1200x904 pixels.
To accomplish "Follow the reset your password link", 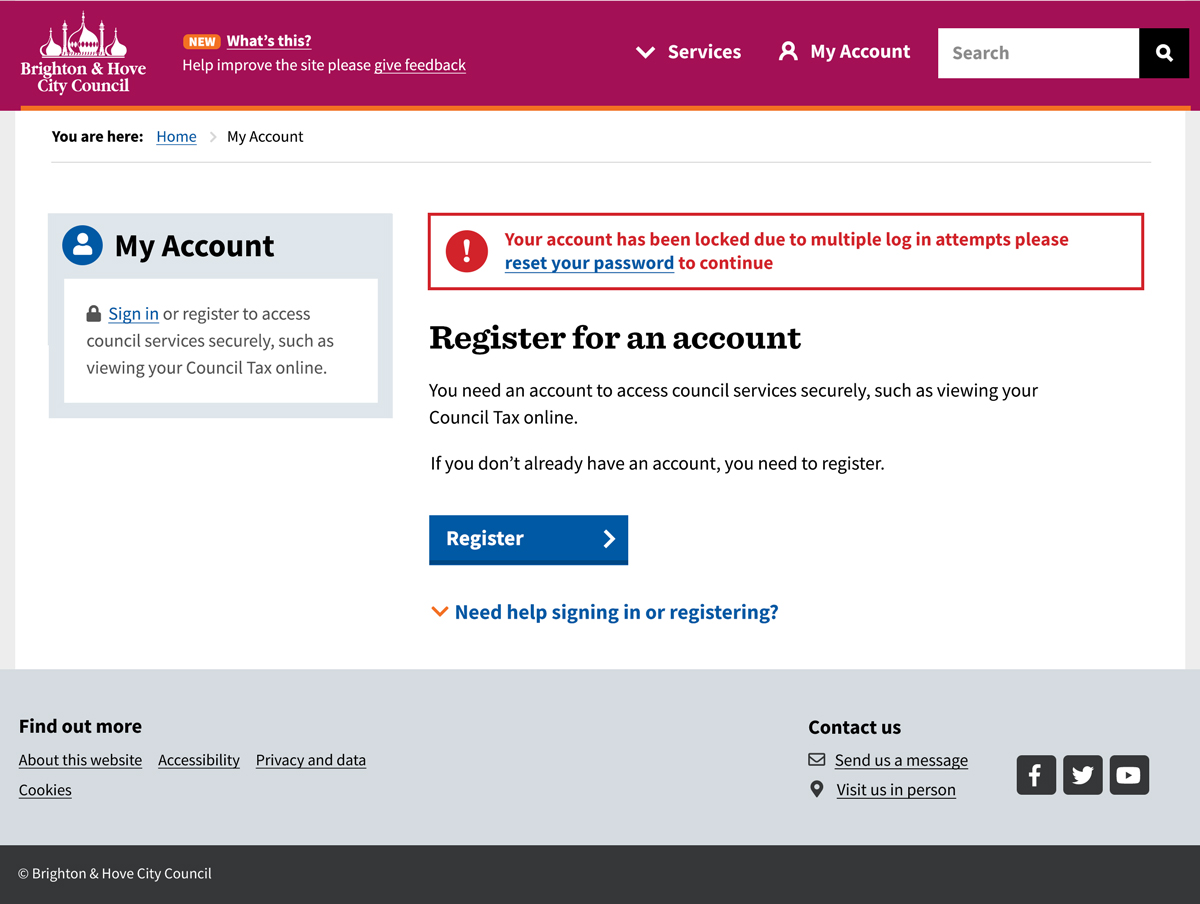I will (x=589, y=263).
